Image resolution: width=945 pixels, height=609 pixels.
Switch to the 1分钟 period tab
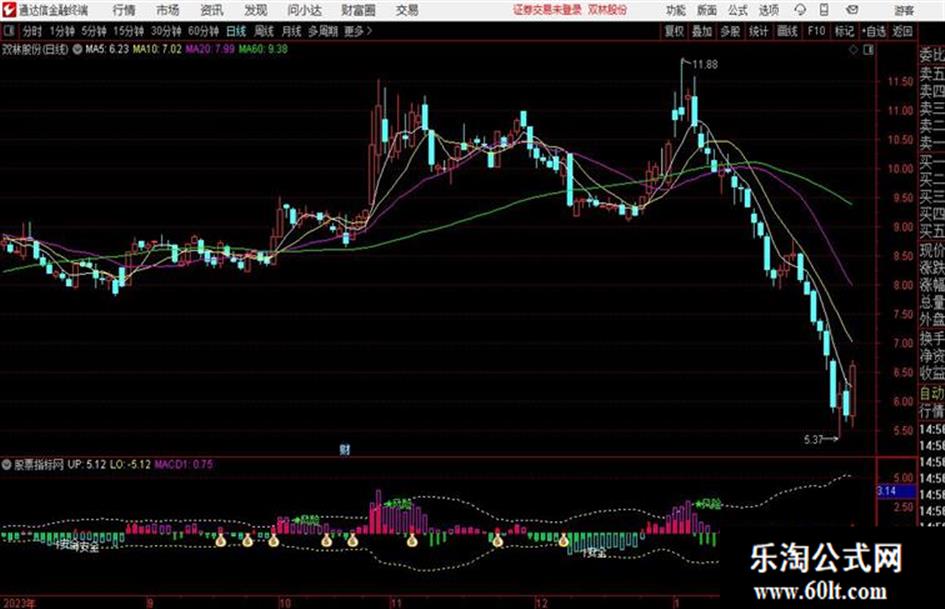62,31
